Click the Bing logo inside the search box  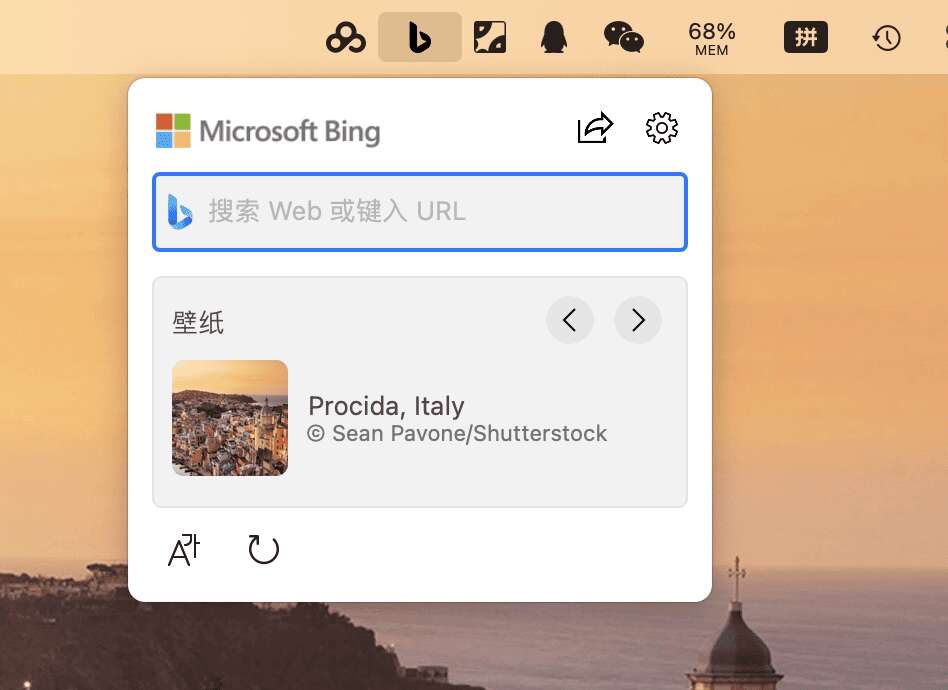click(x=180, y=211)
